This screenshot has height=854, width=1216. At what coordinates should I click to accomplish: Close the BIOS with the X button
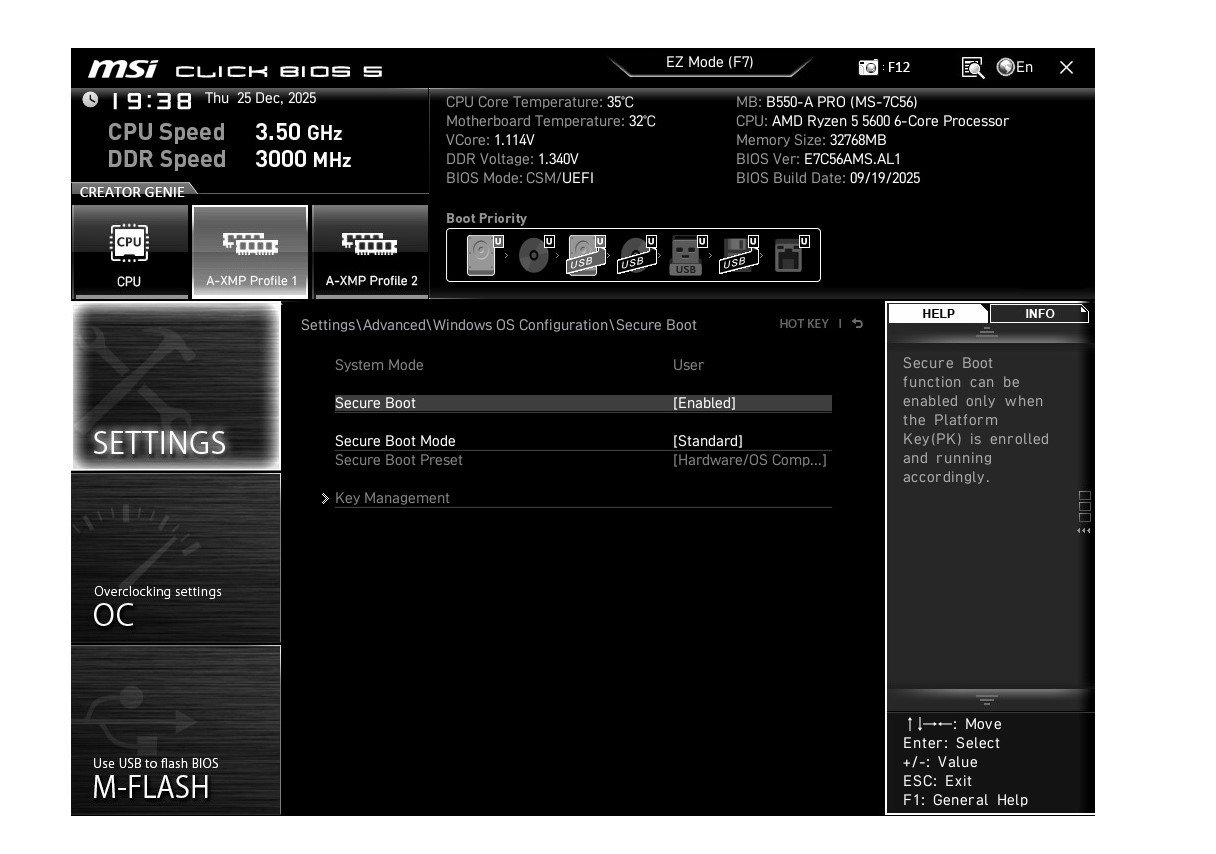[x=1066, y=67]
